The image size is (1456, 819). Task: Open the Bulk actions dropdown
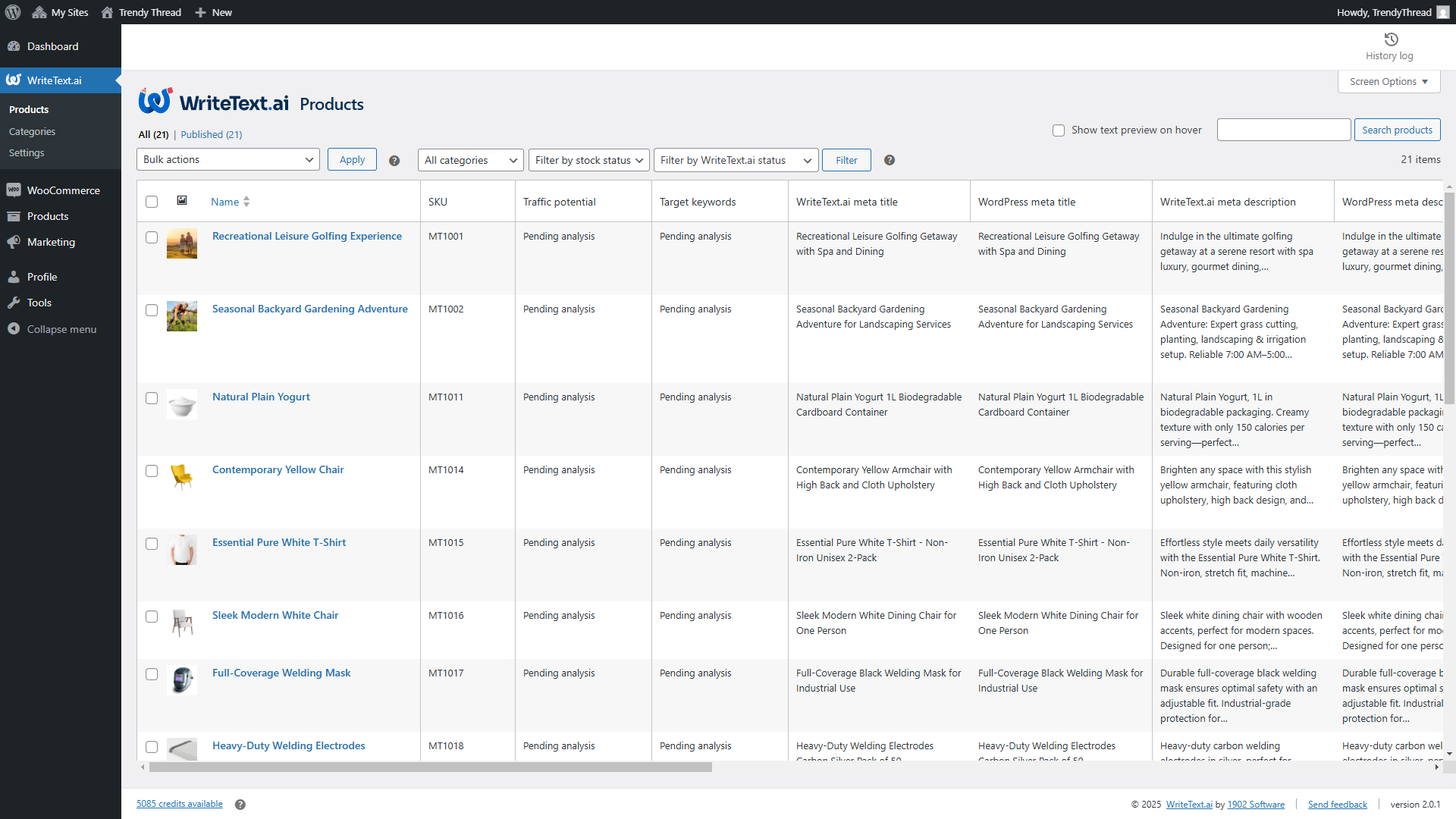(x=227, y=160)
